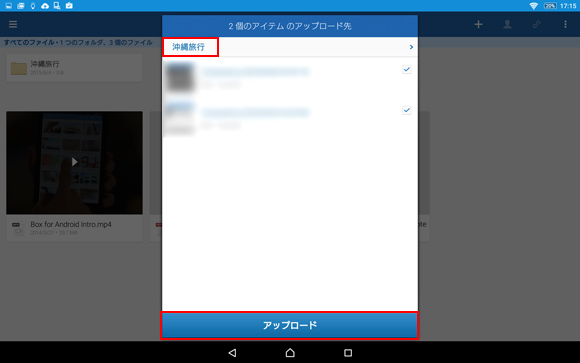Image resolution: width=580 pixels, height=363 pixels.
Task: Tap the Wi-Fi status icon
Action: [x=533, y=6]
